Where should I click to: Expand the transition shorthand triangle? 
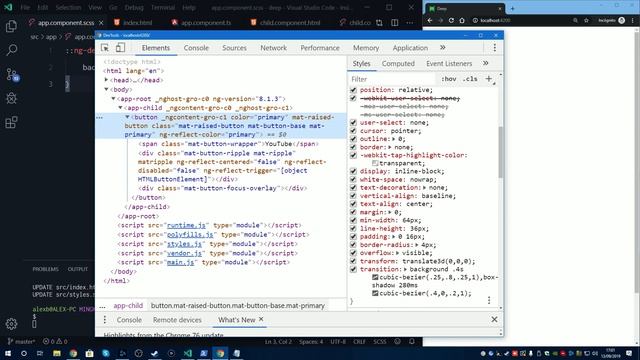click(405, 269)
